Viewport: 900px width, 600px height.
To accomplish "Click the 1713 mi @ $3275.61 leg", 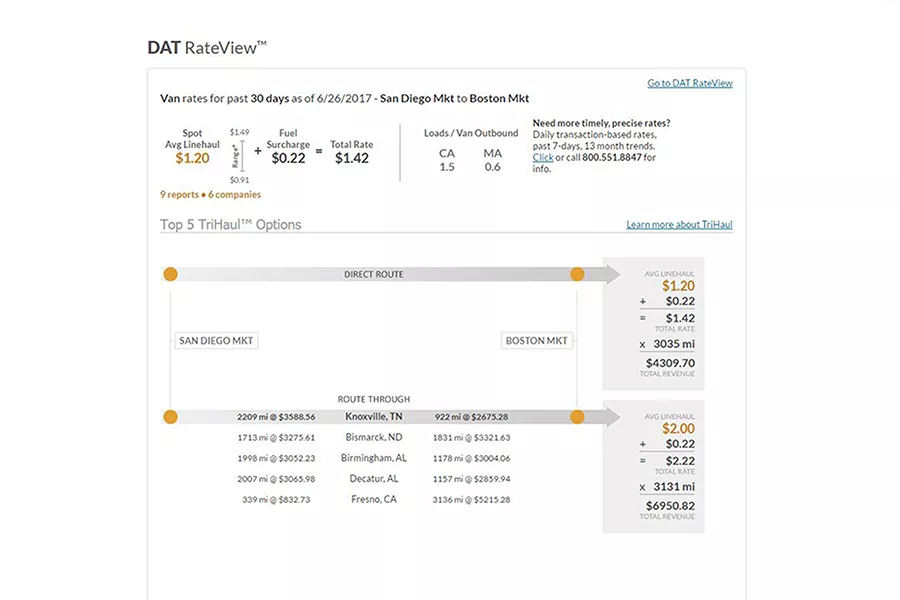I will point(276,438).
